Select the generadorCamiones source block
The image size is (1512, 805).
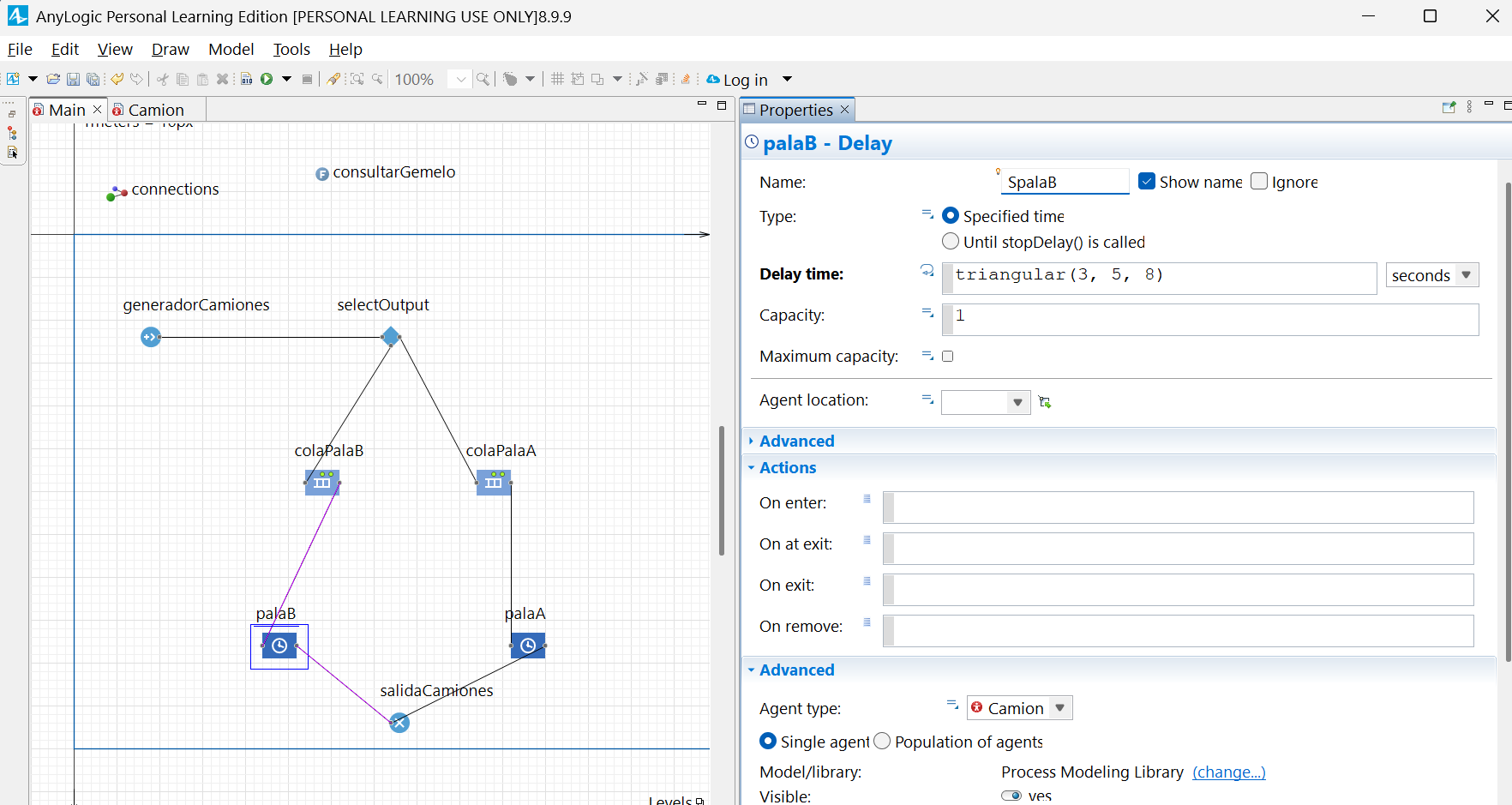pyautogui.click(x=151, y=337)
